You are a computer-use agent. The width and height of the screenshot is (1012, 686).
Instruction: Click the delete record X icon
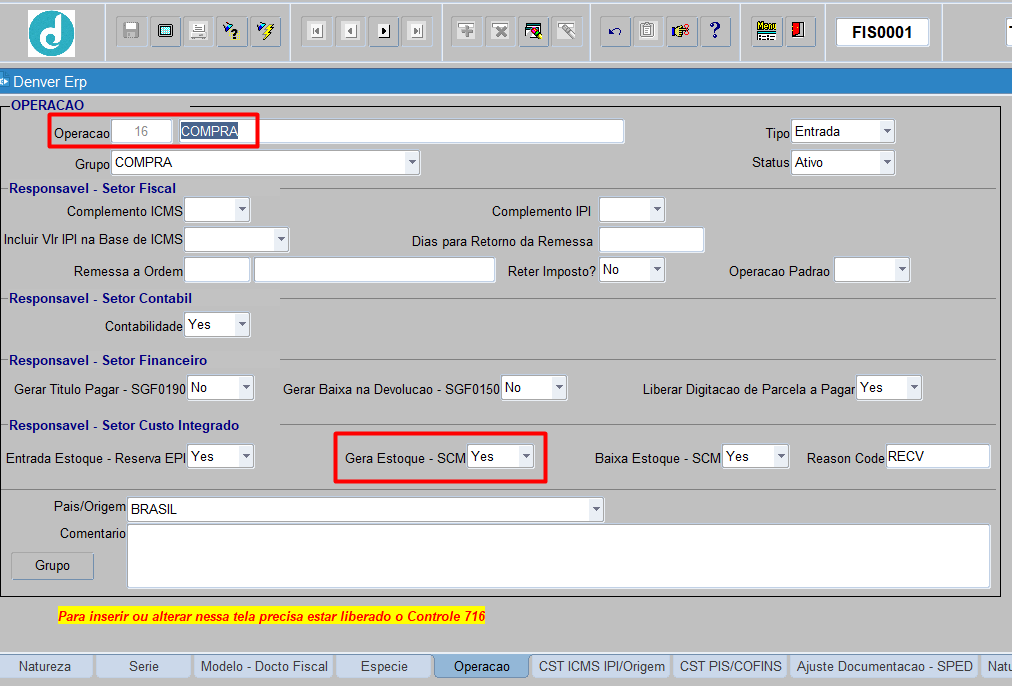pos(500,31)
